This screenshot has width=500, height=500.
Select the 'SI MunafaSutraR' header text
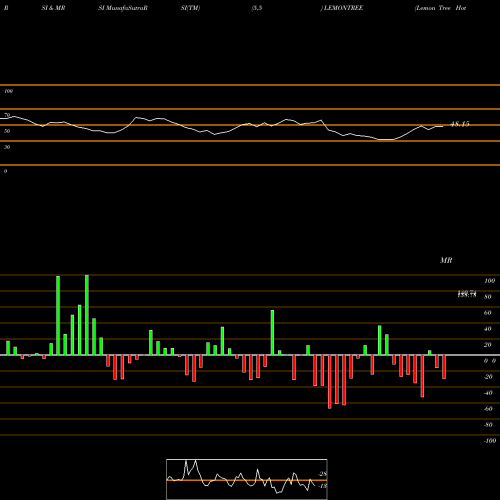point(123,8)
